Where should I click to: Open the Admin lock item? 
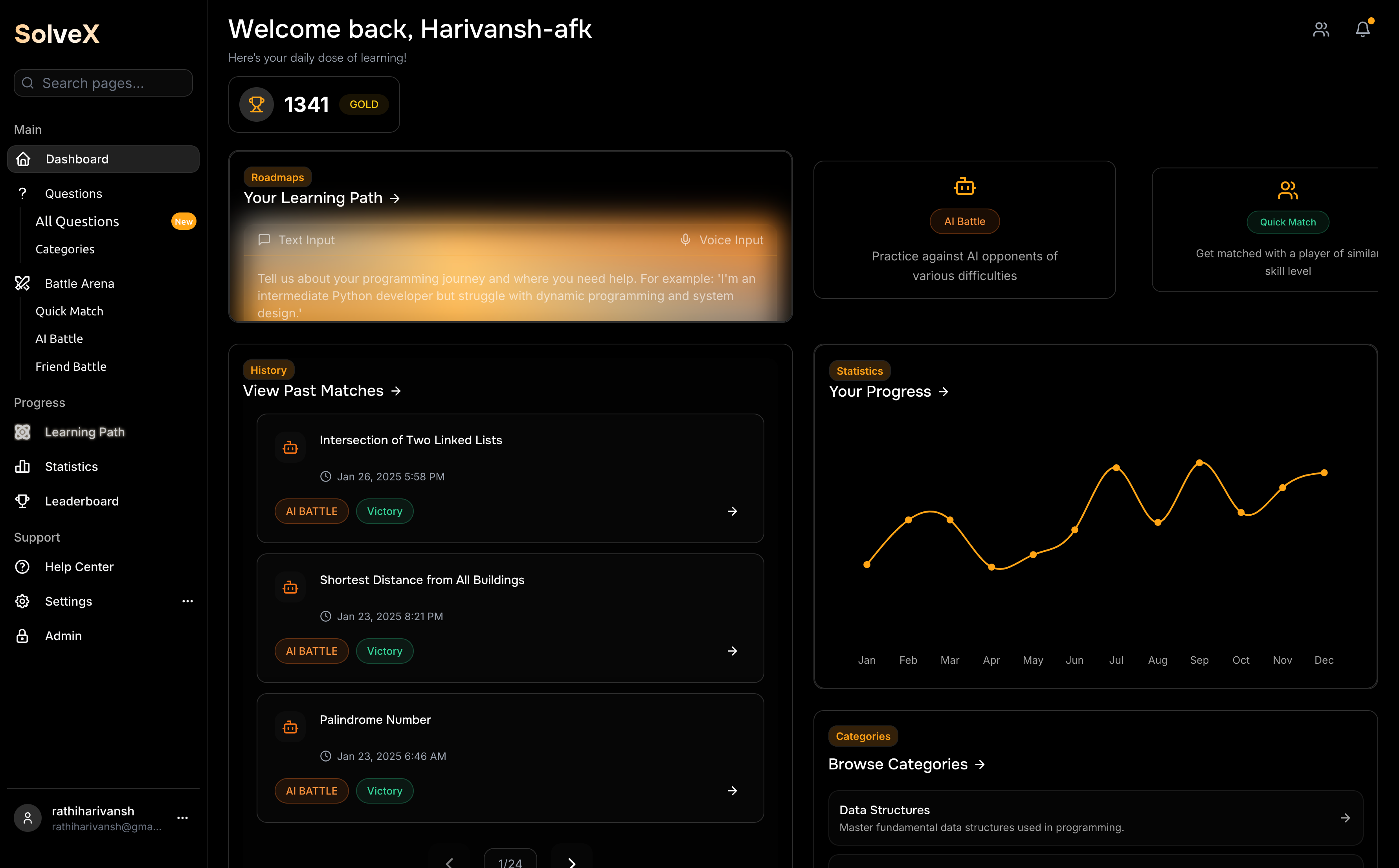tap(63, 636)
